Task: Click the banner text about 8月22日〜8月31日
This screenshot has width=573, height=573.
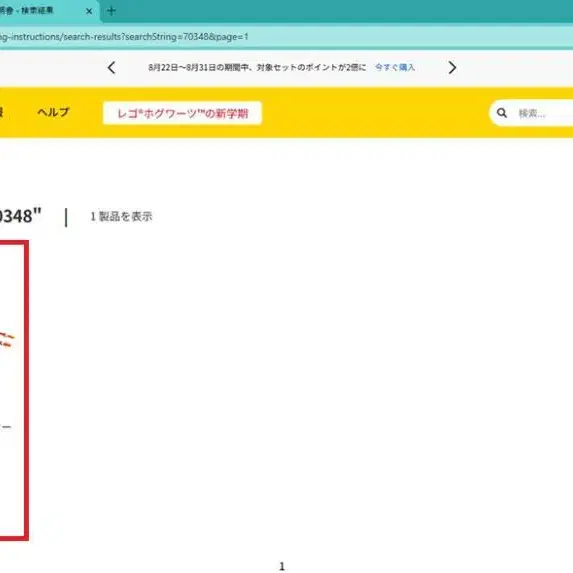Action: point(257,68)
